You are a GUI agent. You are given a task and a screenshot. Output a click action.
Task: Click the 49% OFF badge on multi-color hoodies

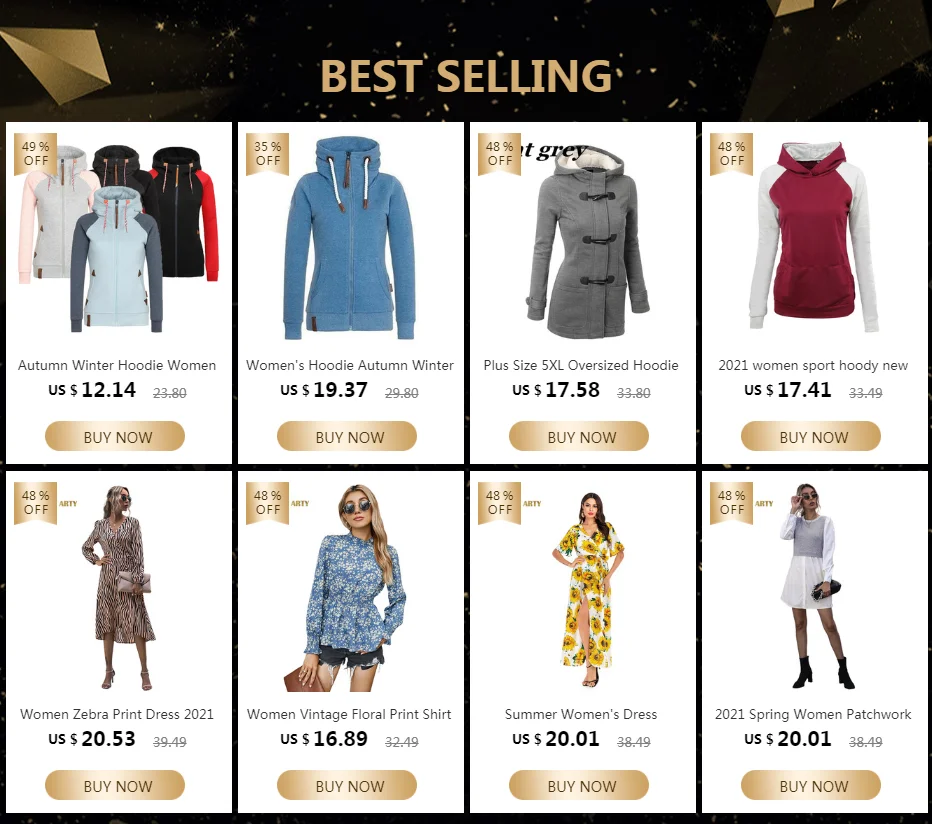click(36, 154)
